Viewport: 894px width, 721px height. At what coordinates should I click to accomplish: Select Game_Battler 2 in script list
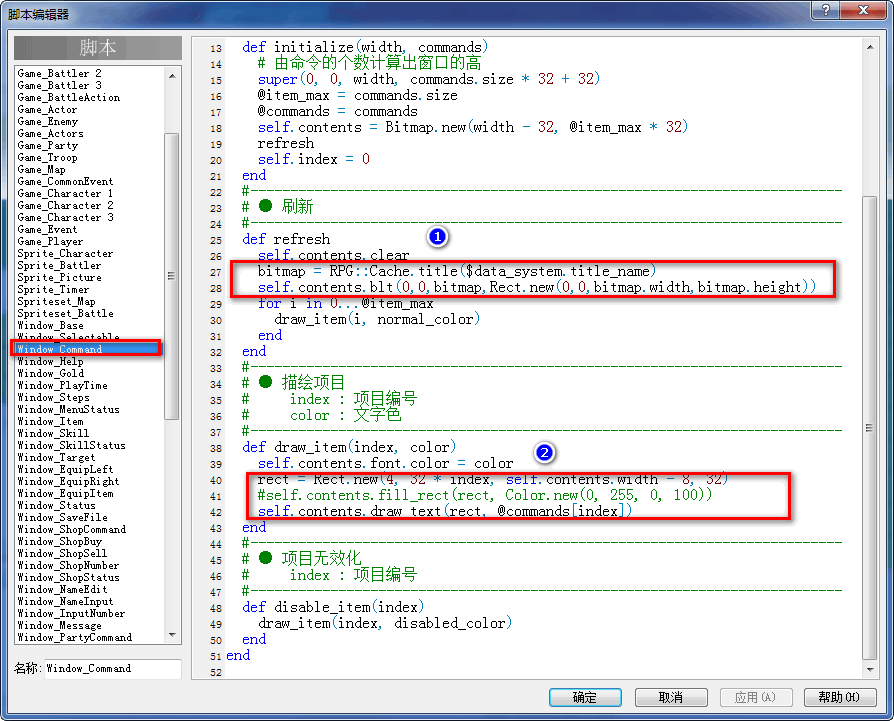click(x=59, y=74)
